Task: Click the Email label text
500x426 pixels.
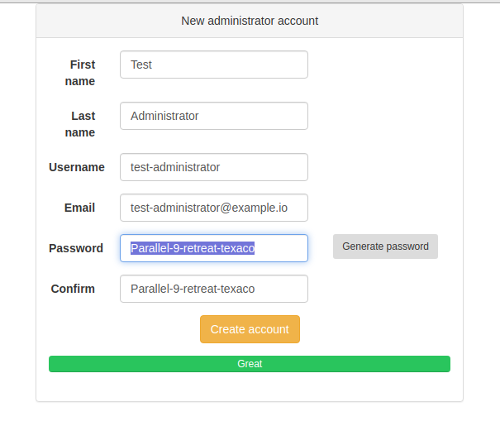Action: 80,208
